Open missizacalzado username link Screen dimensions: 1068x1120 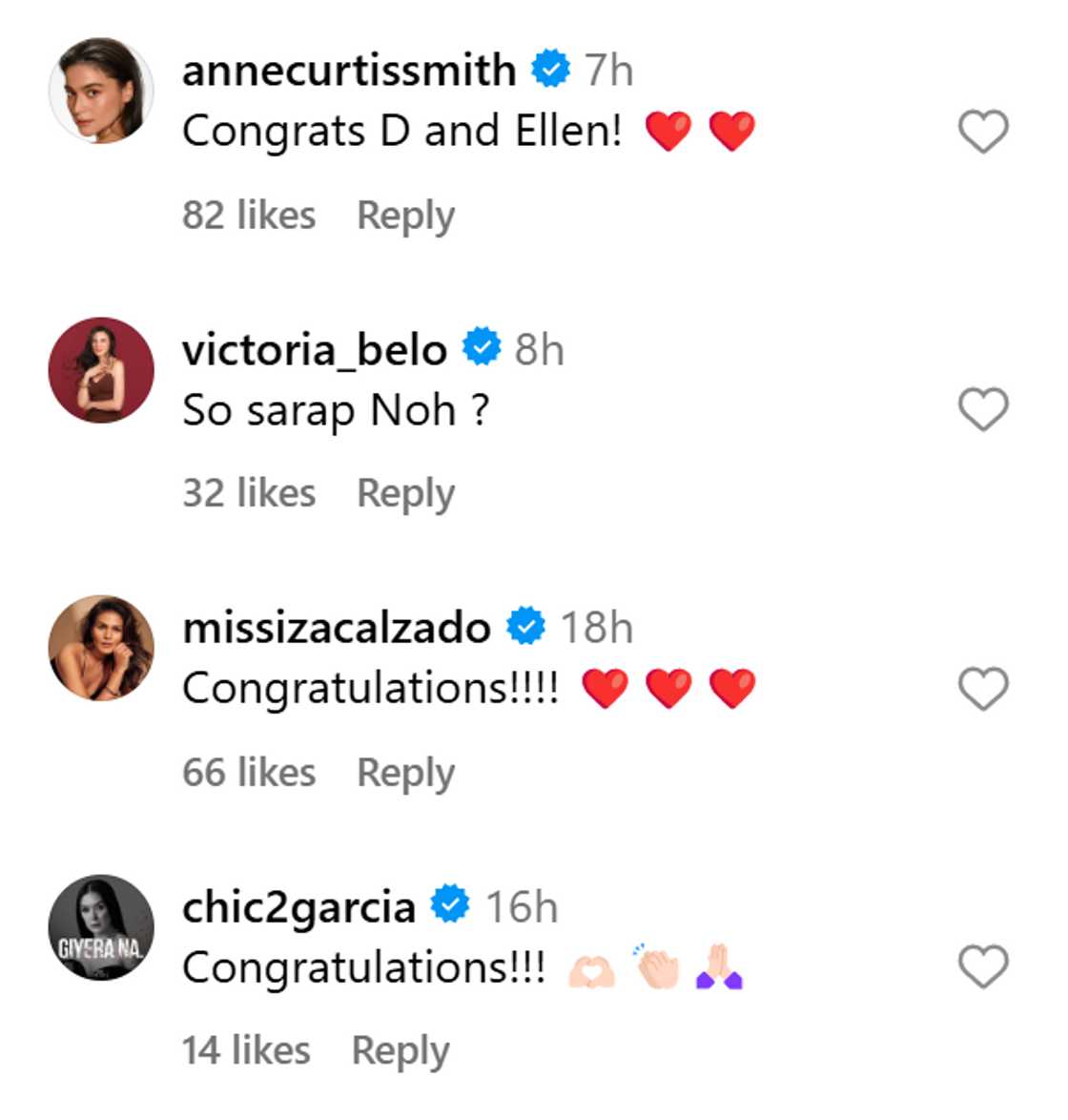(336, 629)
